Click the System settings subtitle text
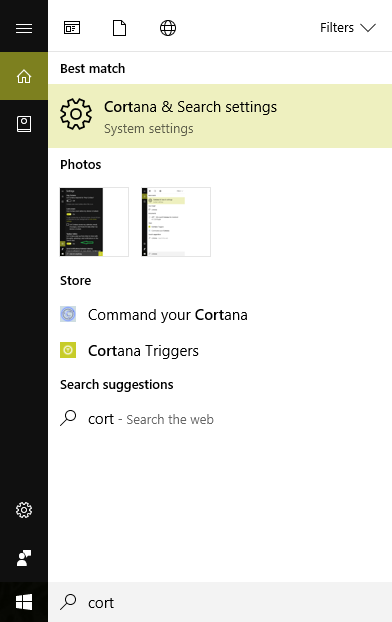Image resolution: width=392 pixels, height=622 pixels. pyautogui.click(x=149, y=129)
